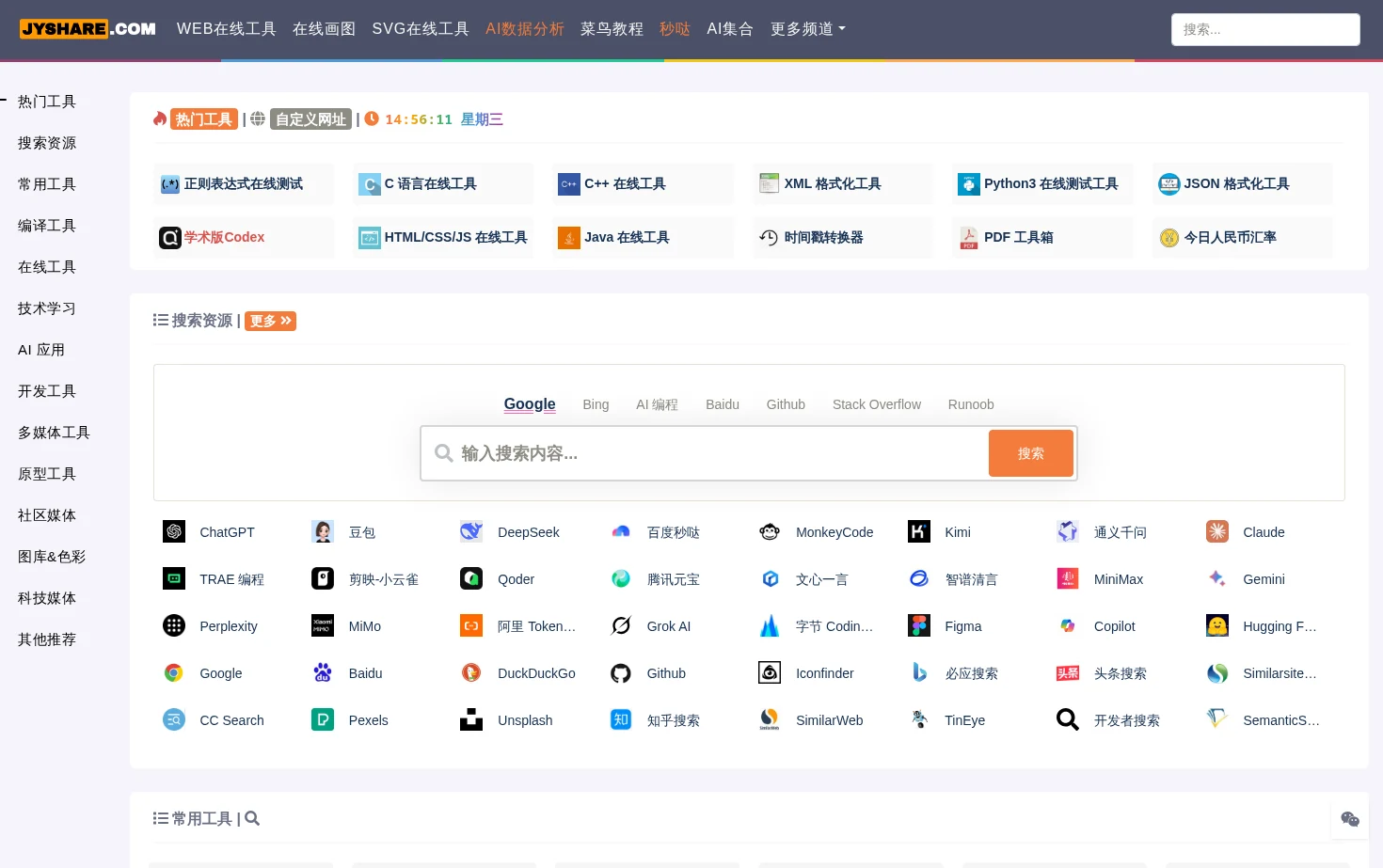Go to AI数据分析 in navigation bar
This screenshot has width=1383, height=868.
(525, 29)
